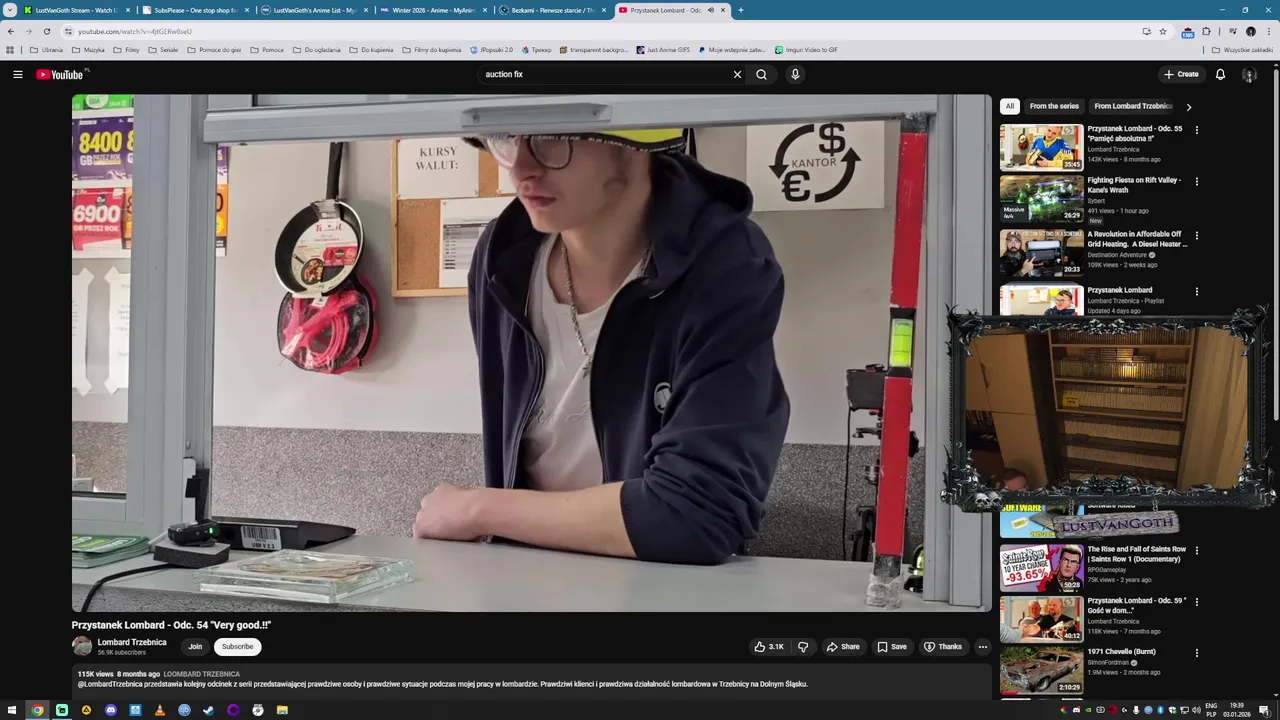Start voice search with the microphone
This screenshot has height=720, width=1280.
795,74
